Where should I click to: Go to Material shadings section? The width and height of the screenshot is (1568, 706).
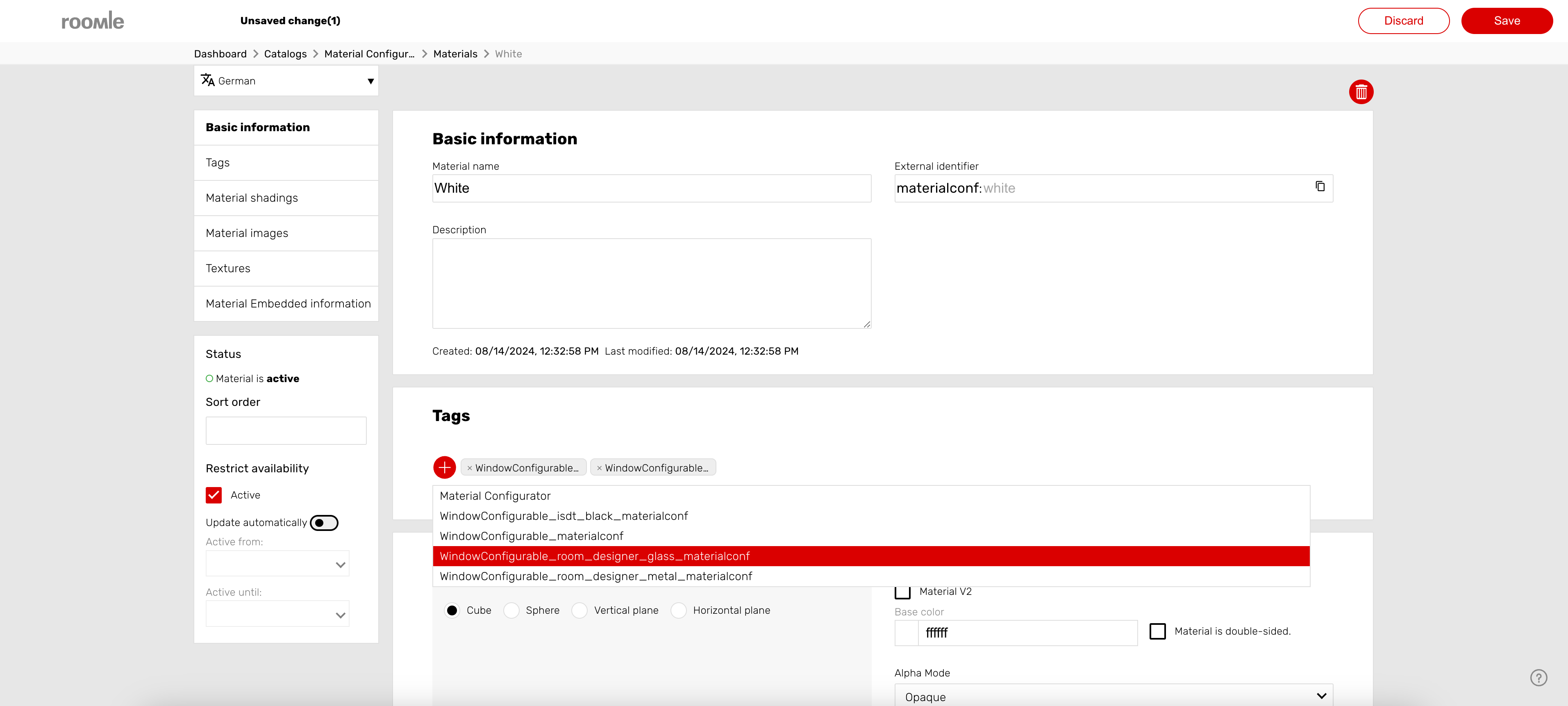tap(251, 198)
